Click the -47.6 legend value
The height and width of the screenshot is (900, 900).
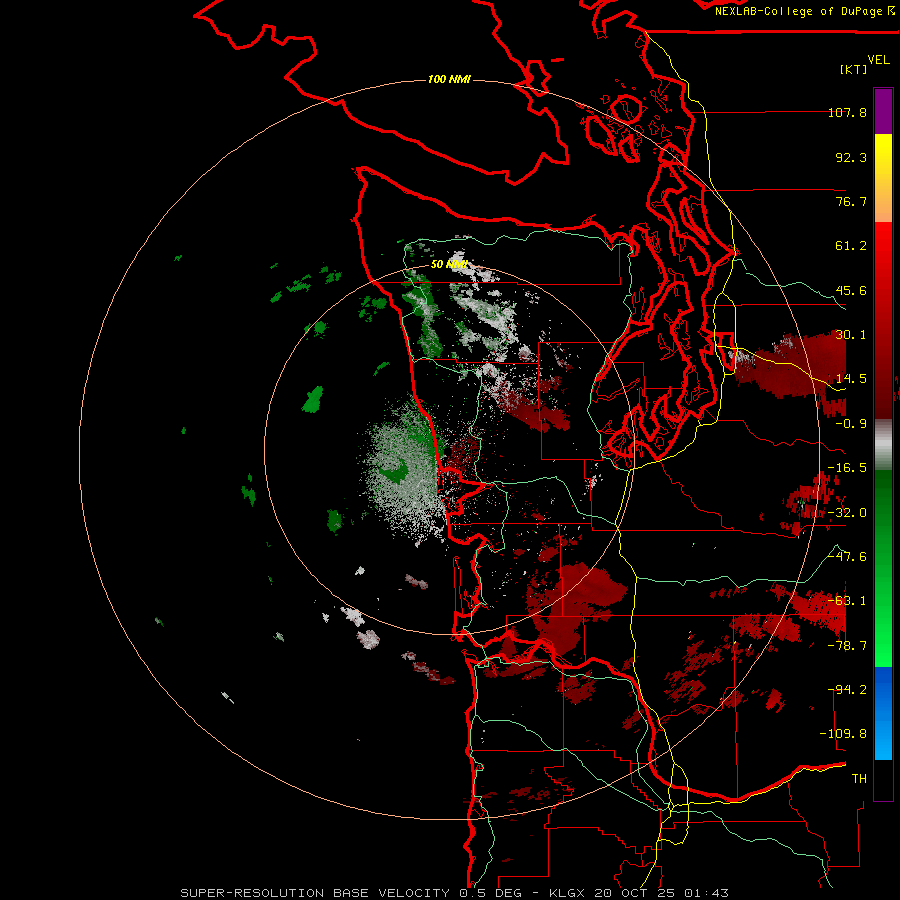pyautogui.click(x=847, y=557)
